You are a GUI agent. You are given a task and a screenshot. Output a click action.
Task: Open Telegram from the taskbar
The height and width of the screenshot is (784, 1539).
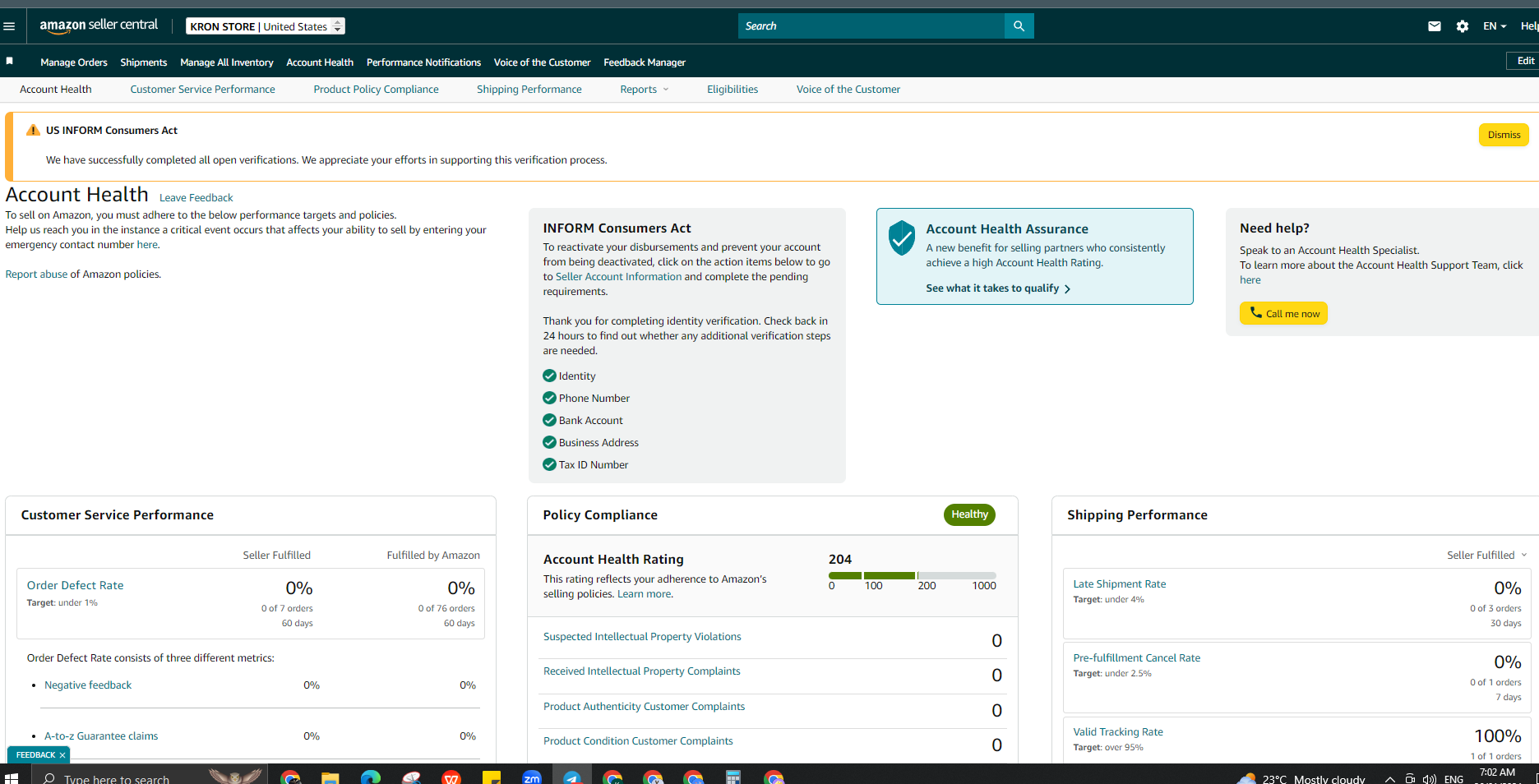point(572,777)
